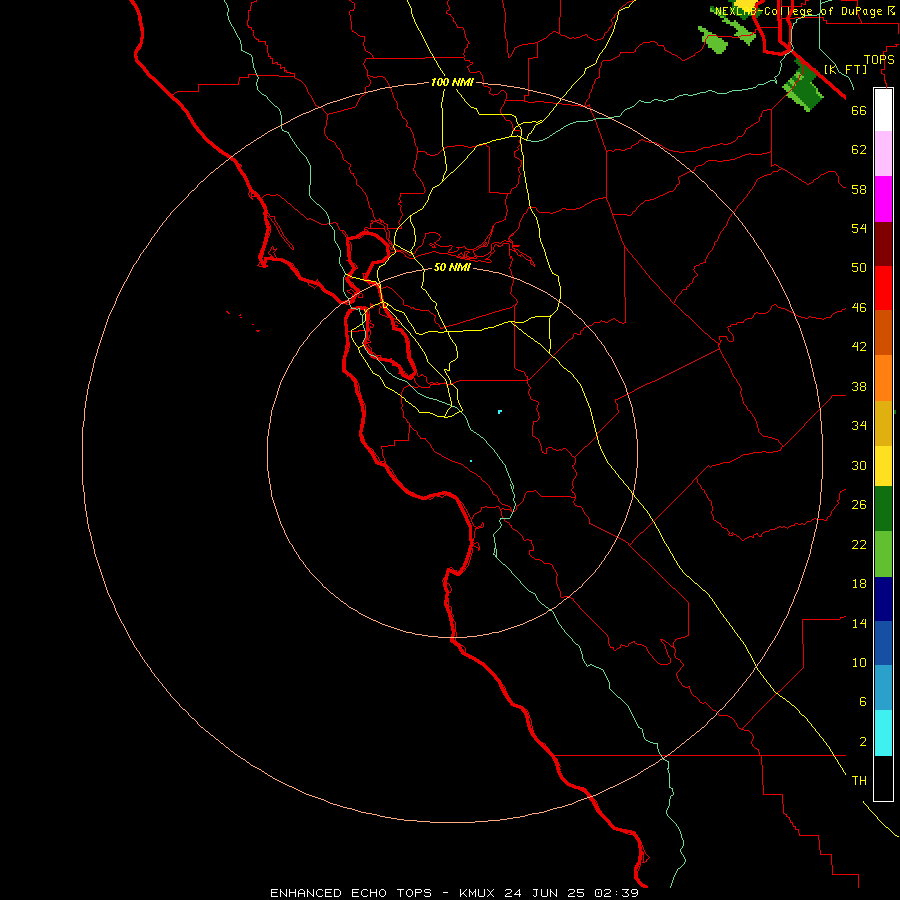Screen dimensions: 900x900
Task: Pick the bright red legend swatch
Action: tap(883, 288)
